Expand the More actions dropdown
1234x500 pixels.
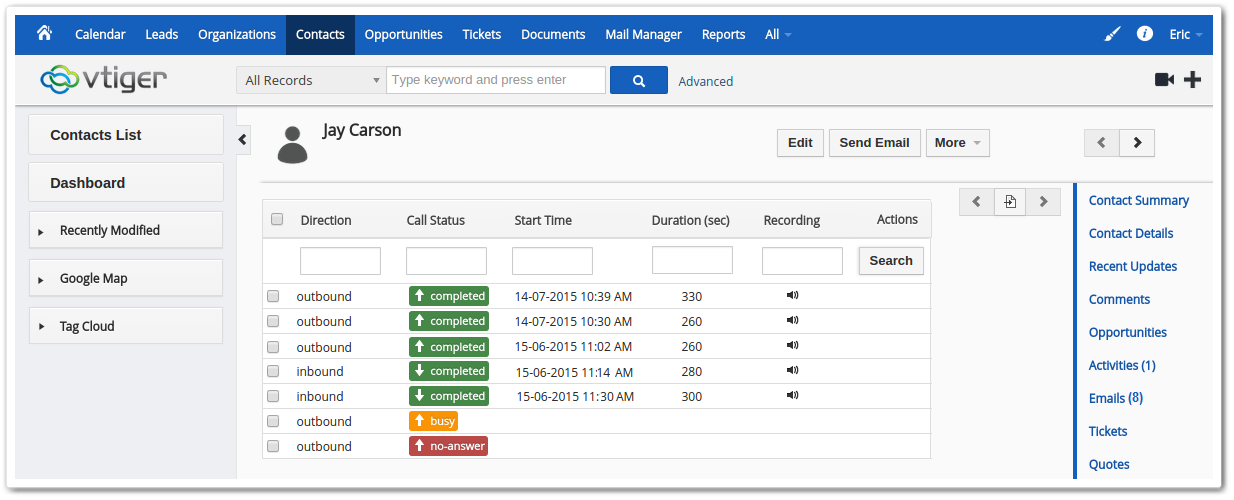[x=957, y=143]
